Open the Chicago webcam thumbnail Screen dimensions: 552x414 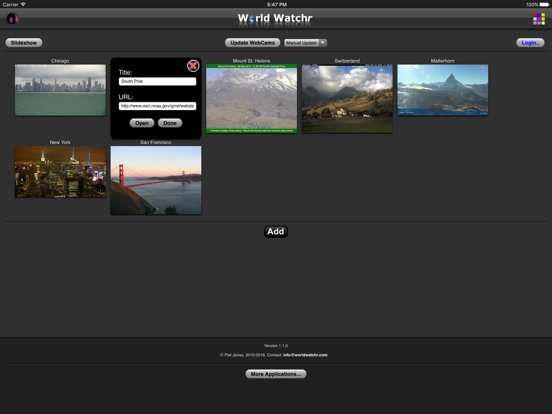coord(60,90)
